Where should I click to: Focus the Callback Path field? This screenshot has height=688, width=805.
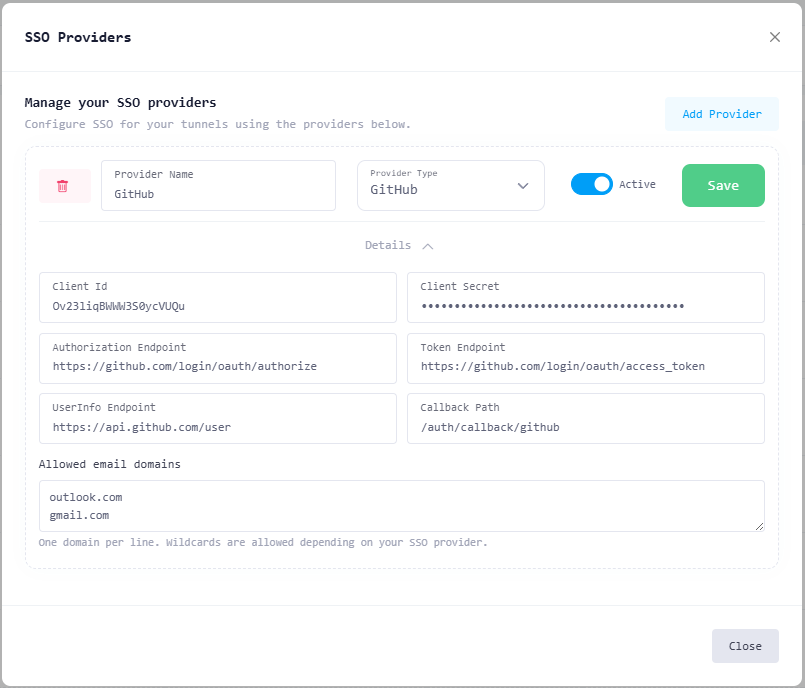point(585,427)
